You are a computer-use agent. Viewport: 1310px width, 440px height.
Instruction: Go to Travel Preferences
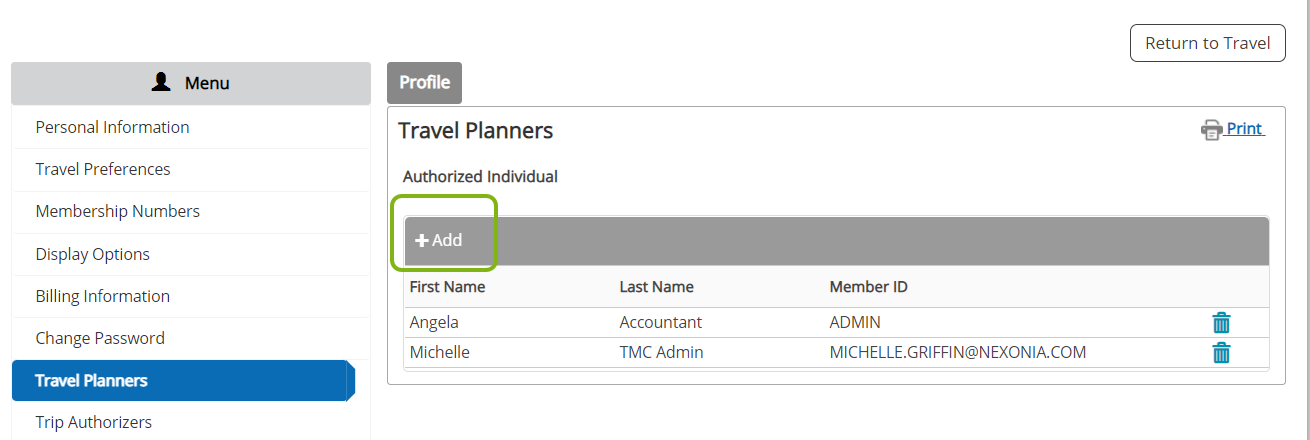pos(103,169)
